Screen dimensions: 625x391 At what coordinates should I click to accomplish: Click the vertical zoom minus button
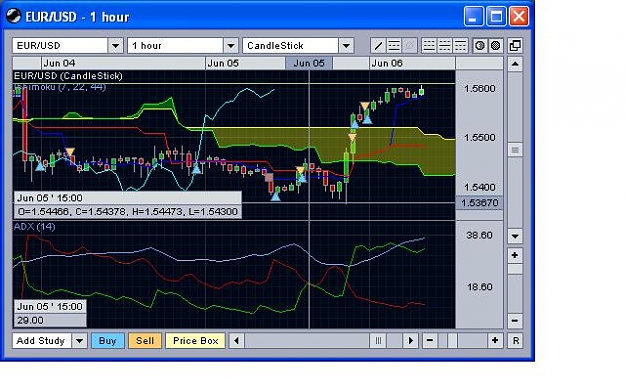pos(515,321)
